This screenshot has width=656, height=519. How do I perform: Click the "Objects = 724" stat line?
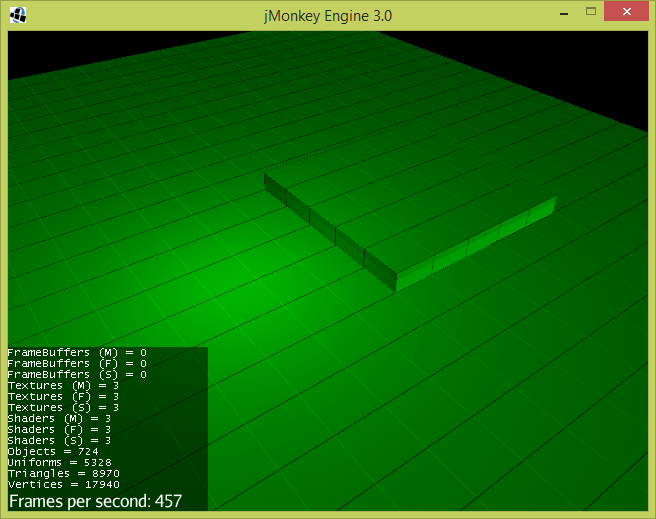click(x=53, y=451)
